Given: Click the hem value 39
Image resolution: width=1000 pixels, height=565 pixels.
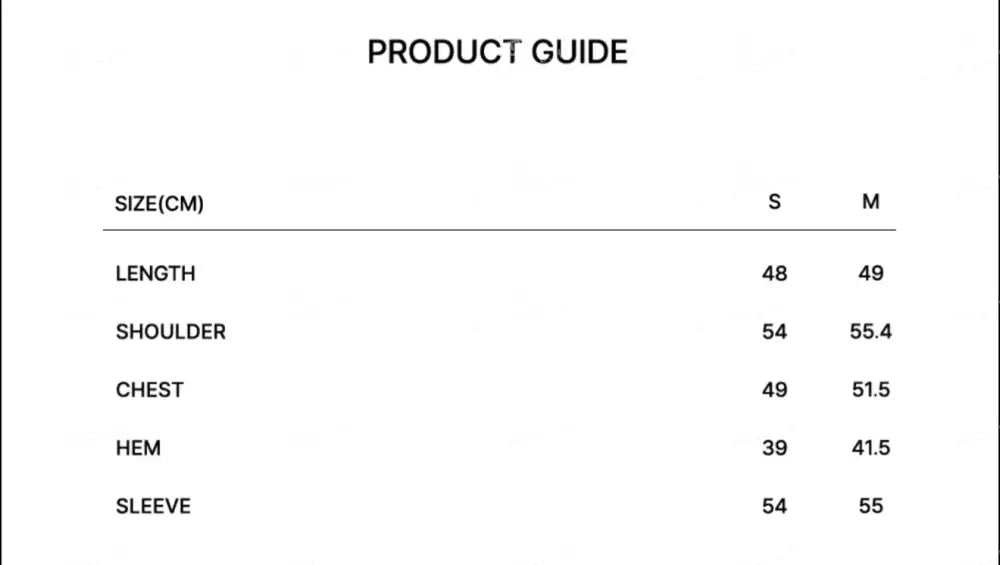Looking at the screenshot, I should [x=774, y=448].
